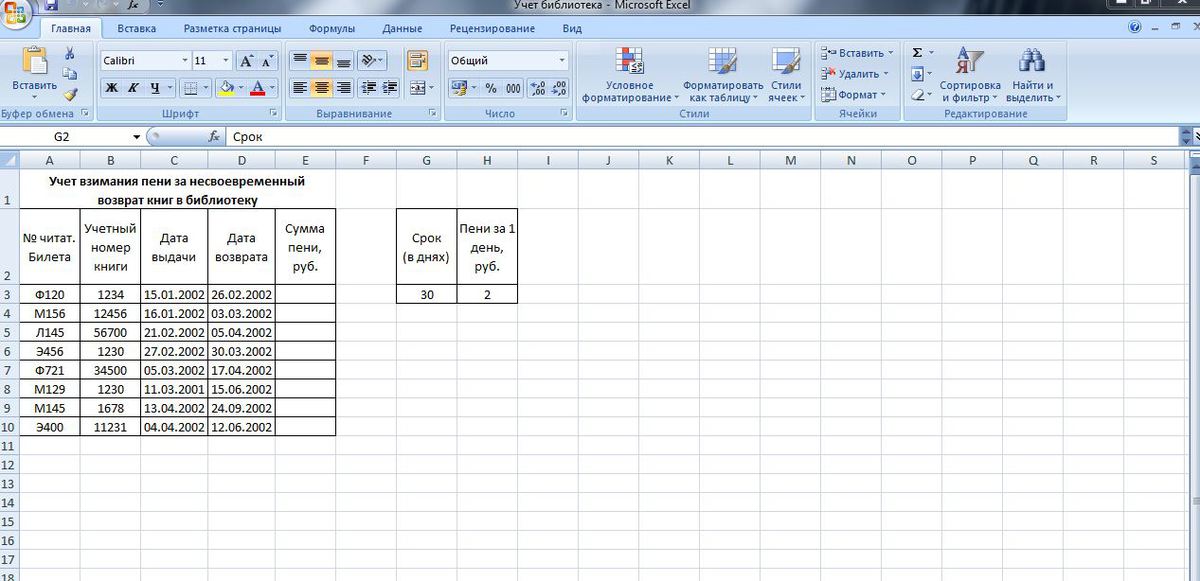Image resolution: width=1200 pixels, height=581 pixels.
Task: Increase decimal places
Action: tap(538, 88)
